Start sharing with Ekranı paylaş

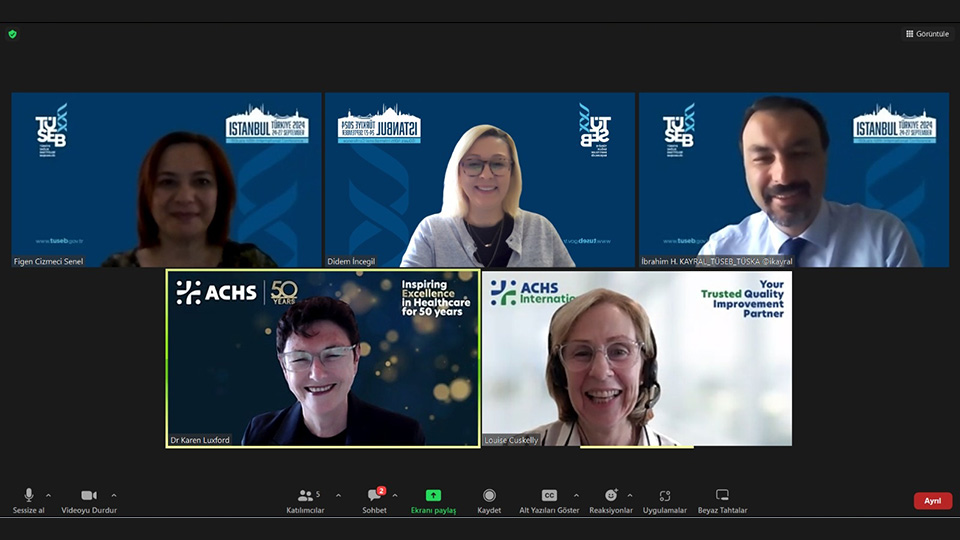point(433,496)
